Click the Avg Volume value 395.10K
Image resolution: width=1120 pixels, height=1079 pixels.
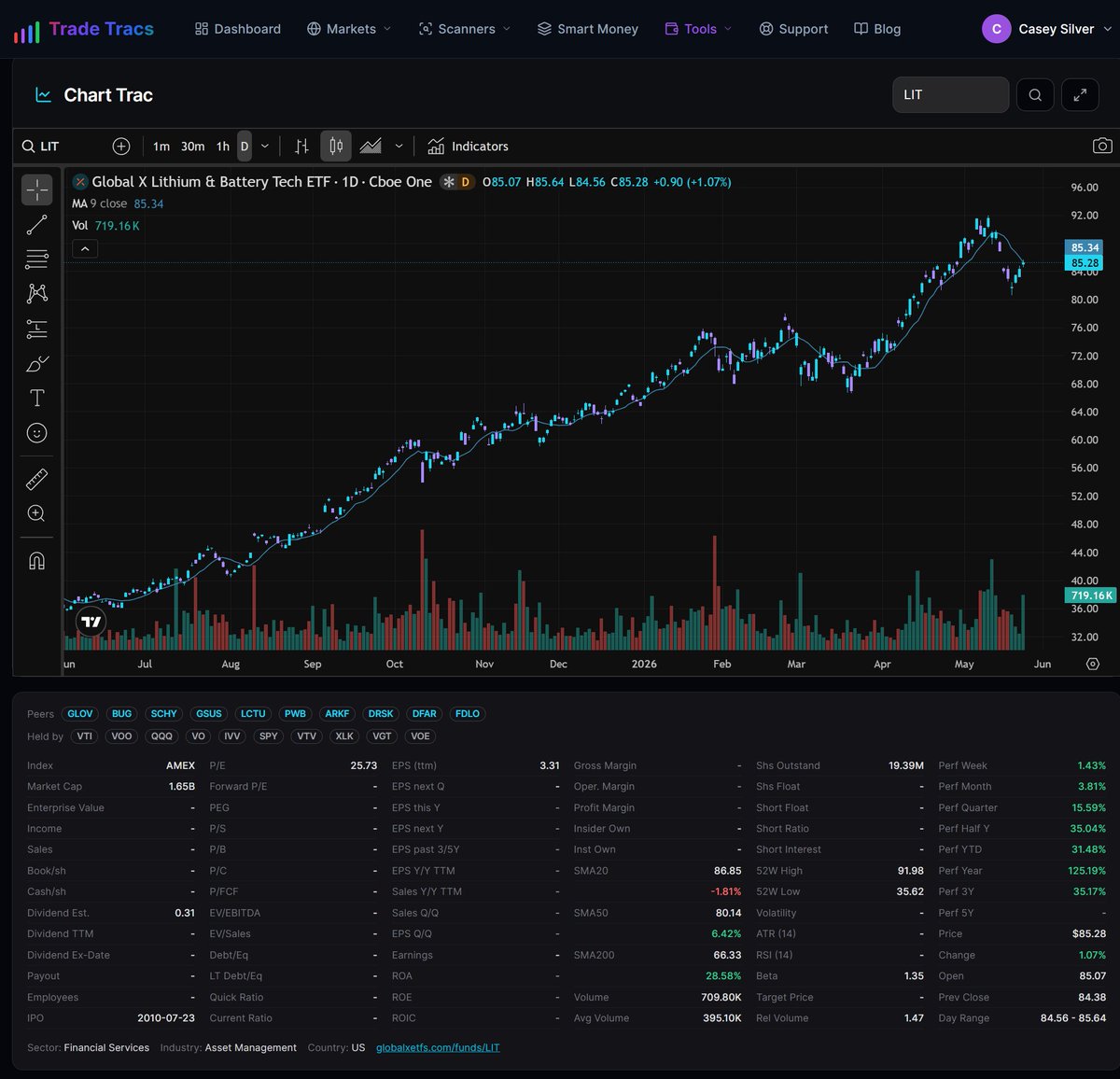pyautogui.click(x=721, y=1018)
